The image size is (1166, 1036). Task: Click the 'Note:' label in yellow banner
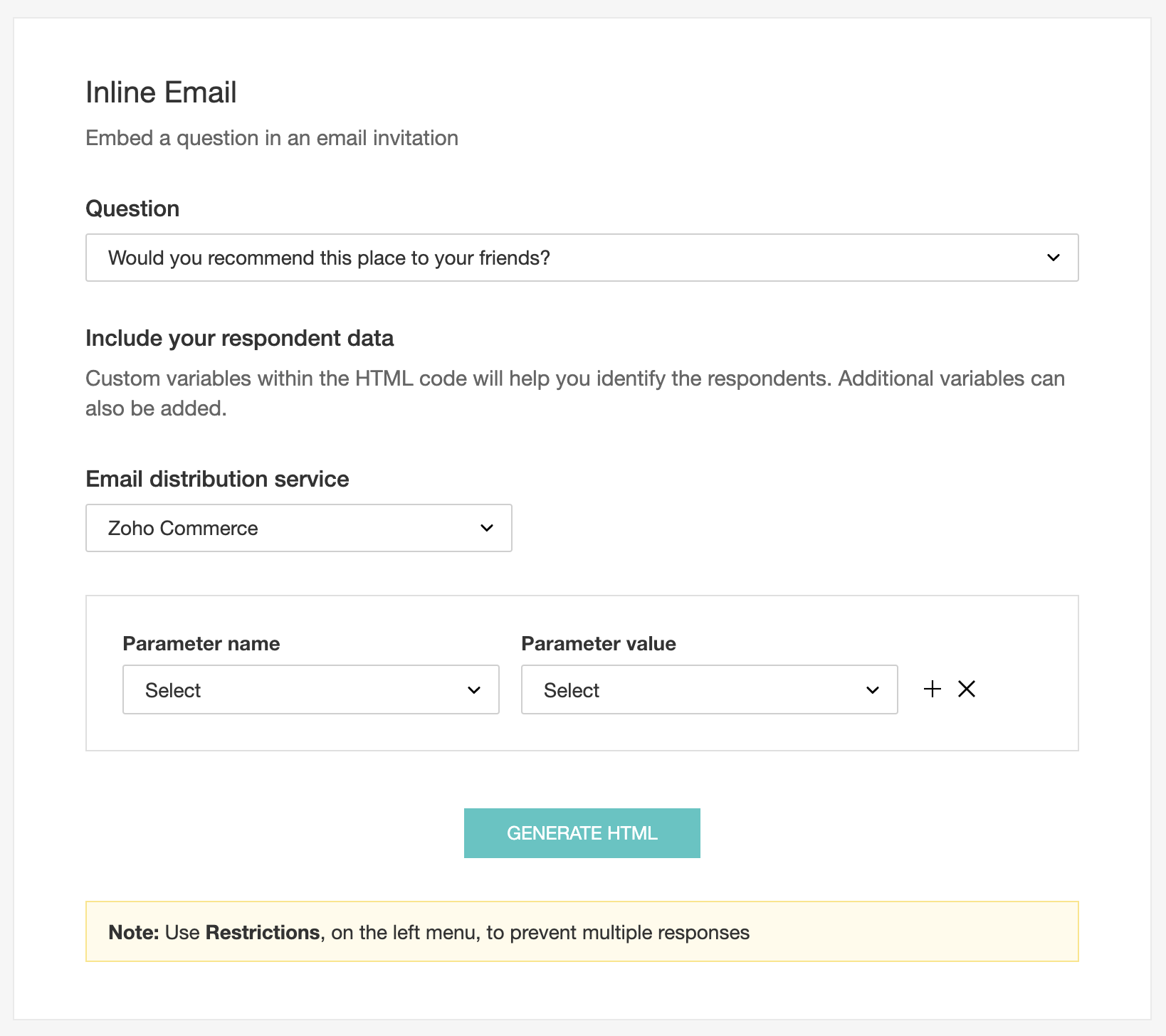click(x=133, y=933)
